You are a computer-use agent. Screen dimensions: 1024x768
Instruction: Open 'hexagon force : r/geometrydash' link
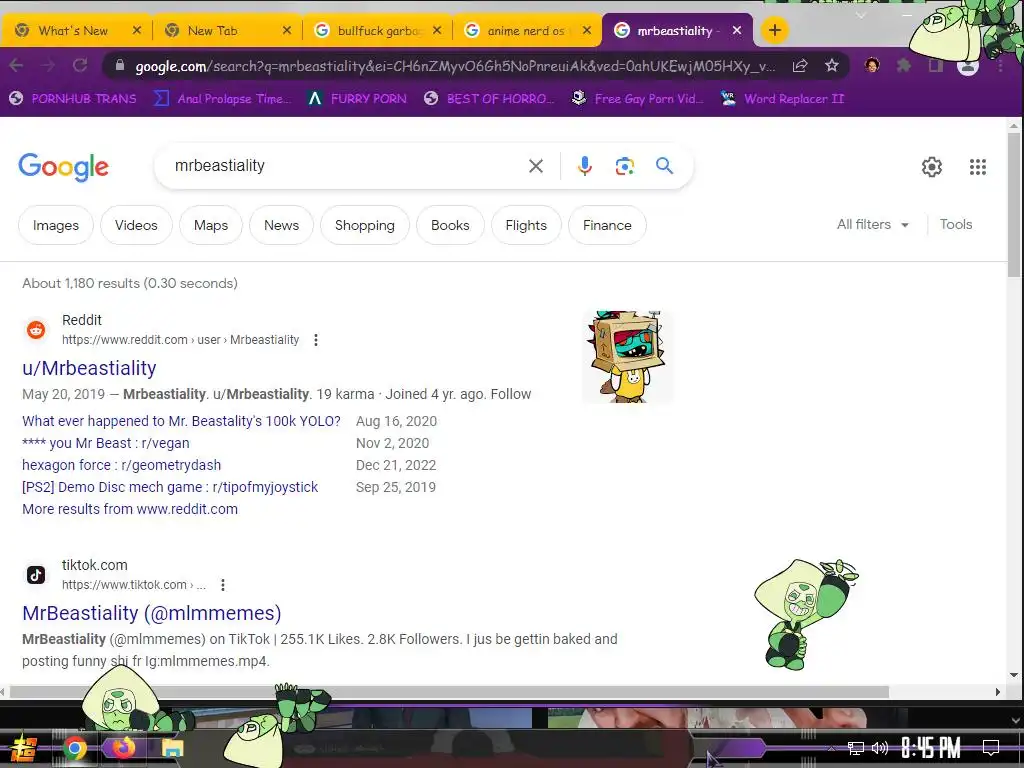click(121, 465)
